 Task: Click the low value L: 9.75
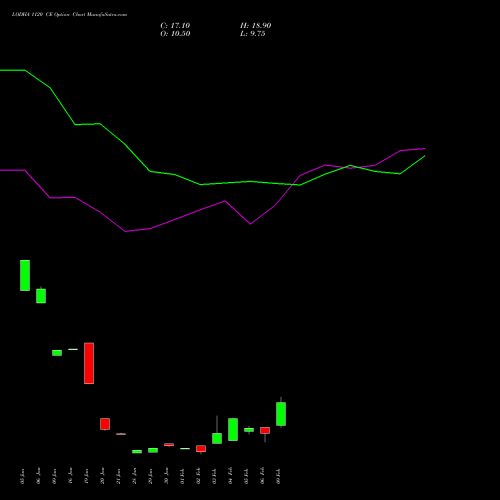[x=252, y=34]
